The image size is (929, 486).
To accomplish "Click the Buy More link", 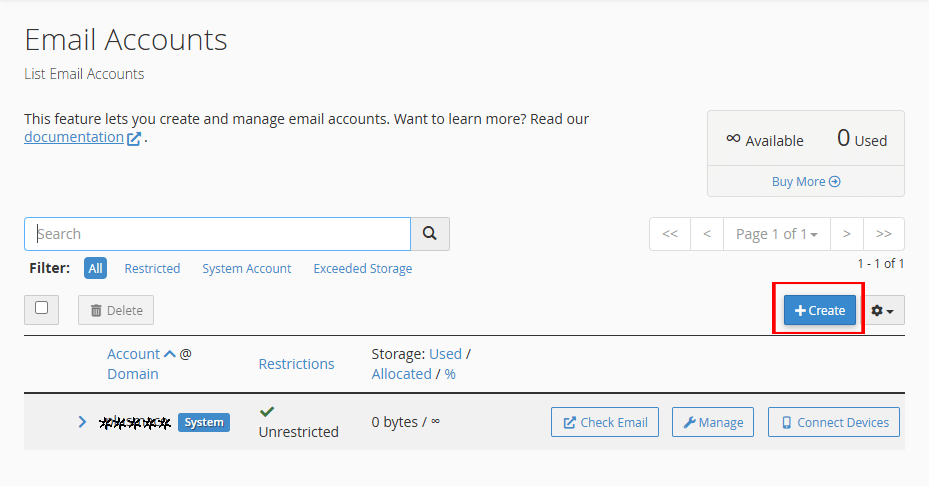I will click(x=805, y=181).
